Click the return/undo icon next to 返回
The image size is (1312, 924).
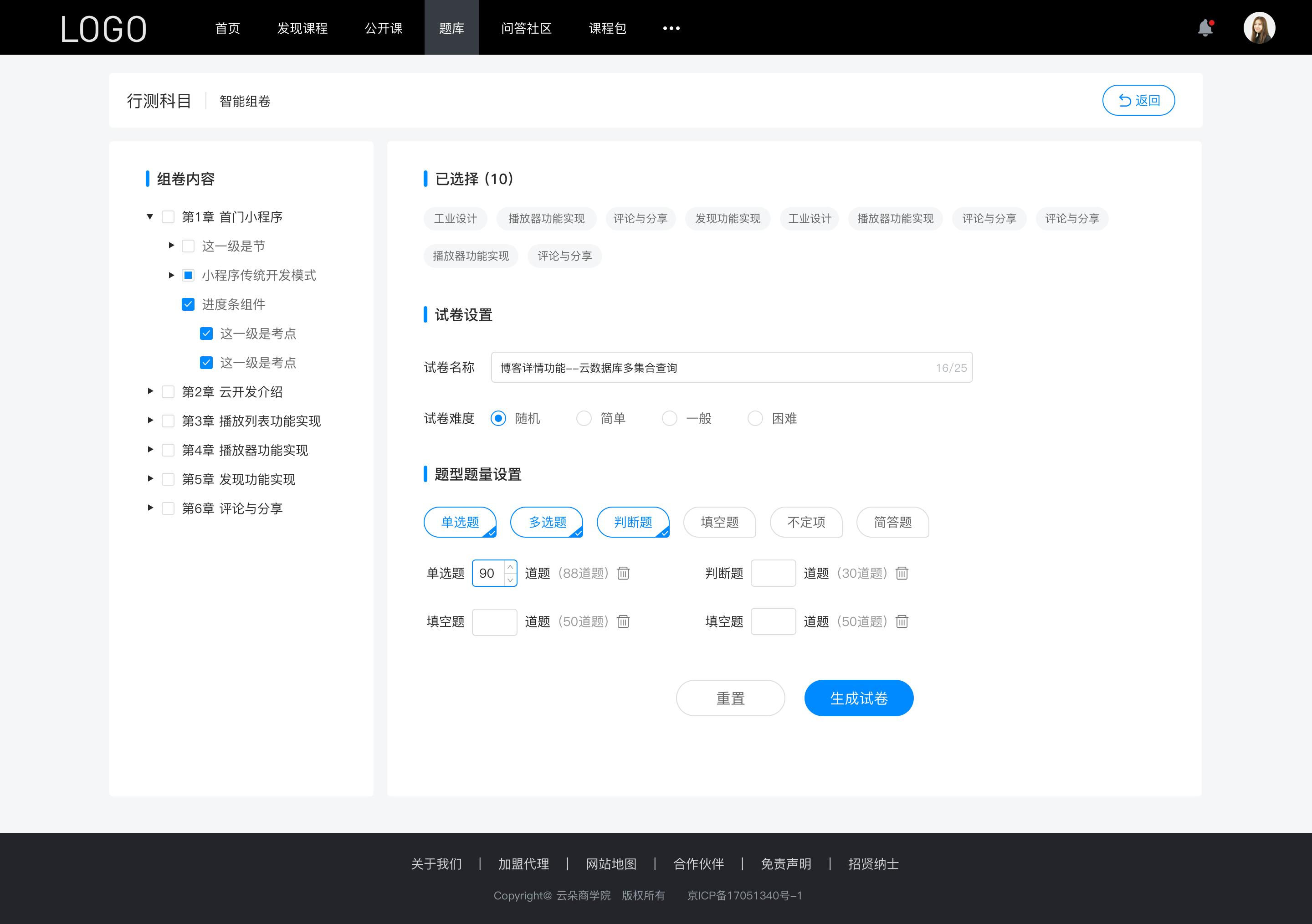point(1122,99)
